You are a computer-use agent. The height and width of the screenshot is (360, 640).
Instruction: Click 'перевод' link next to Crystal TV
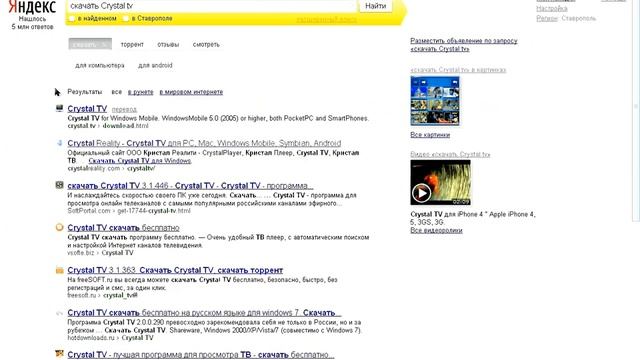point(124,109)
